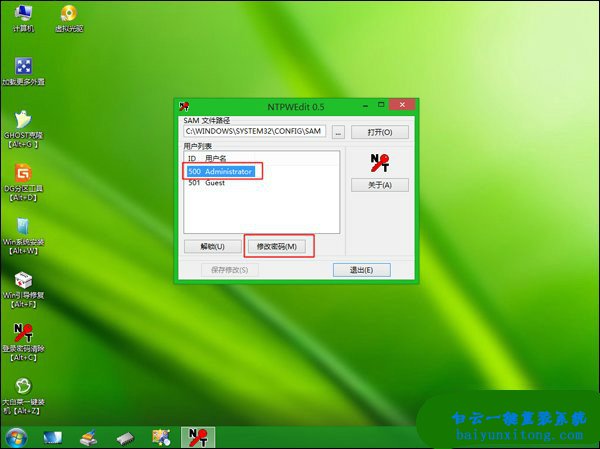Open the Windows Start orb
The width and height of the screenshot is (600, 449).
point(16,438)
